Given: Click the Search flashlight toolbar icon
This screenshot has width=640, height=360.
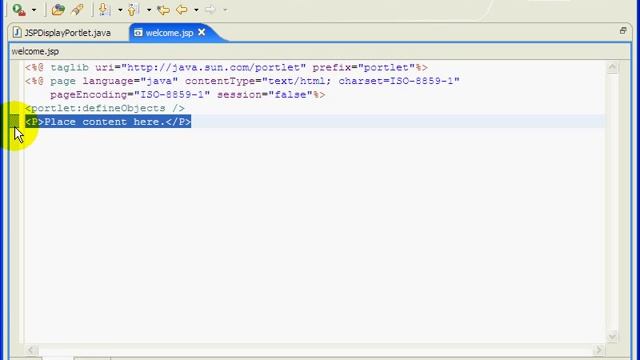Looking at the screenshot, I should click(x=77, y=9).
